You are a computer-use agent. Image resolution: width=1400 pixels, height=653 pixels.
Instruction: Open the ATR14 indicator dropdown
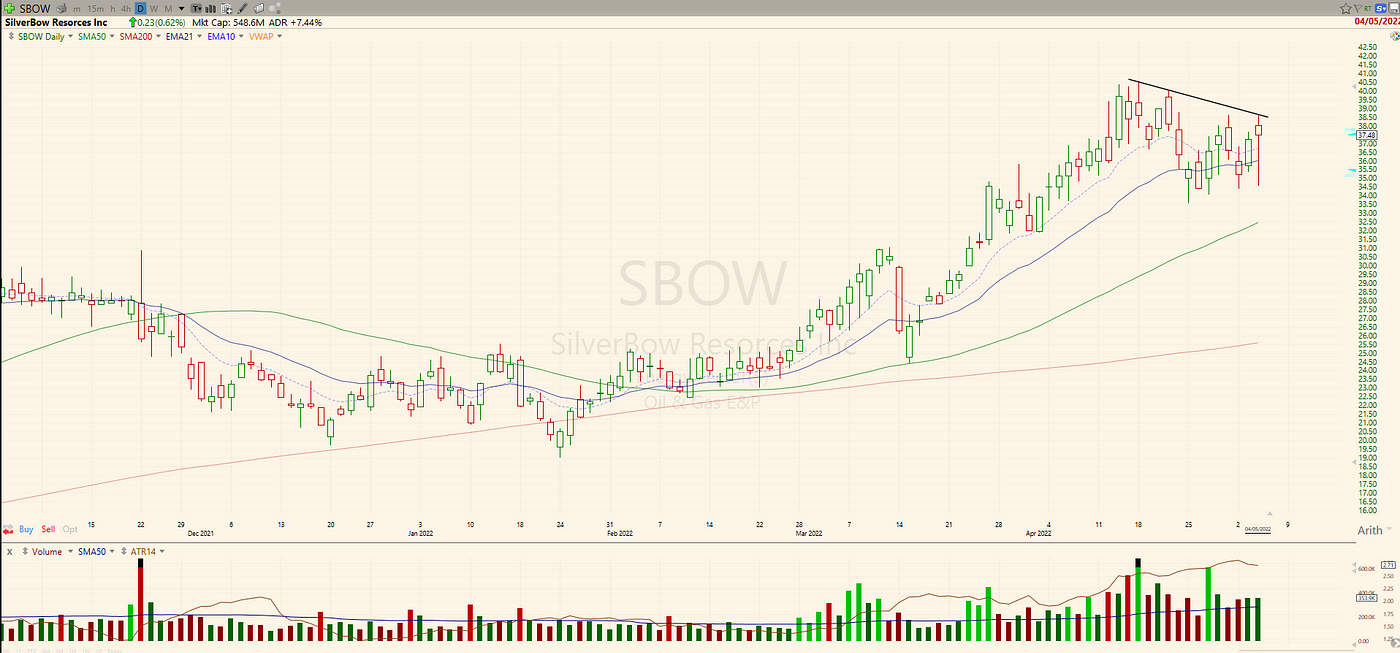tap(162, 551)
